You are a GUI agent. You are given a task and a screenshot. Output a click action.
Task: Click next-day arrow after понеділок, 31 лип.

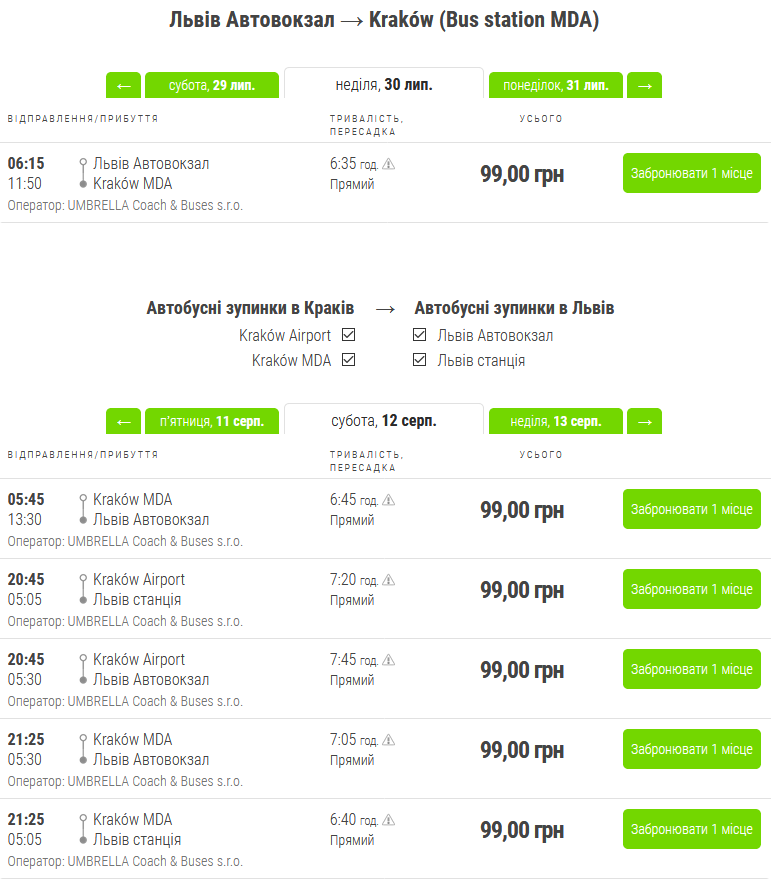645,86
